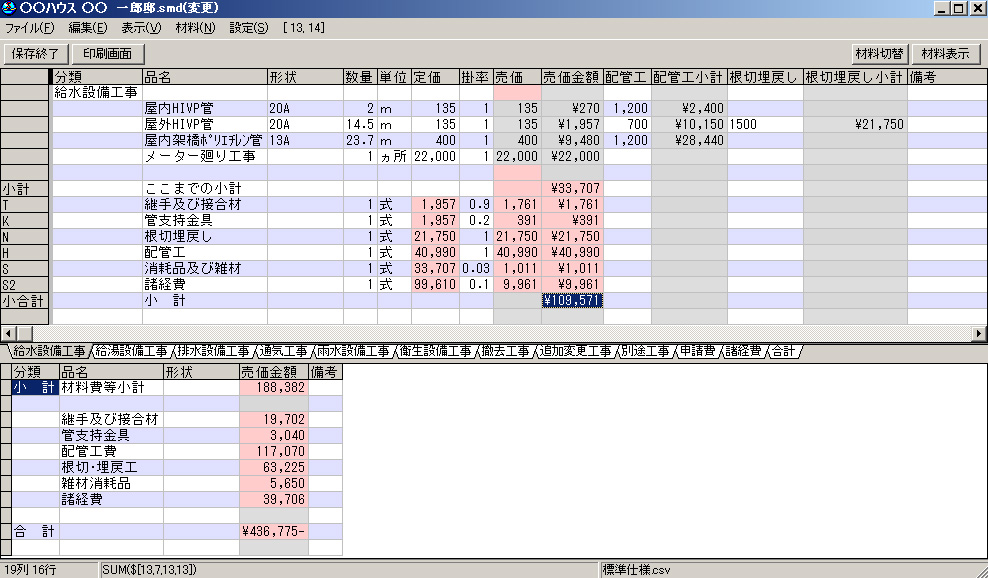Open the 表示(V) menu
This screenshot has height=578, width=988.
click(141, 28)
